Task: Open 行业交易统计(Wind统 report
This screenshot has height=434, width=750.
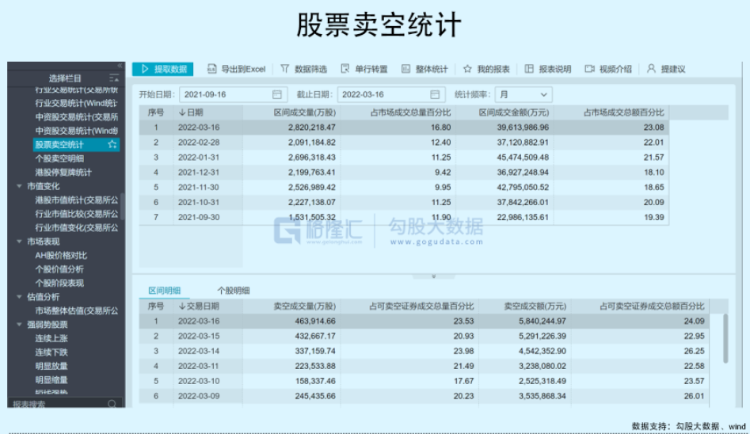Action: (x=76, y=103)
